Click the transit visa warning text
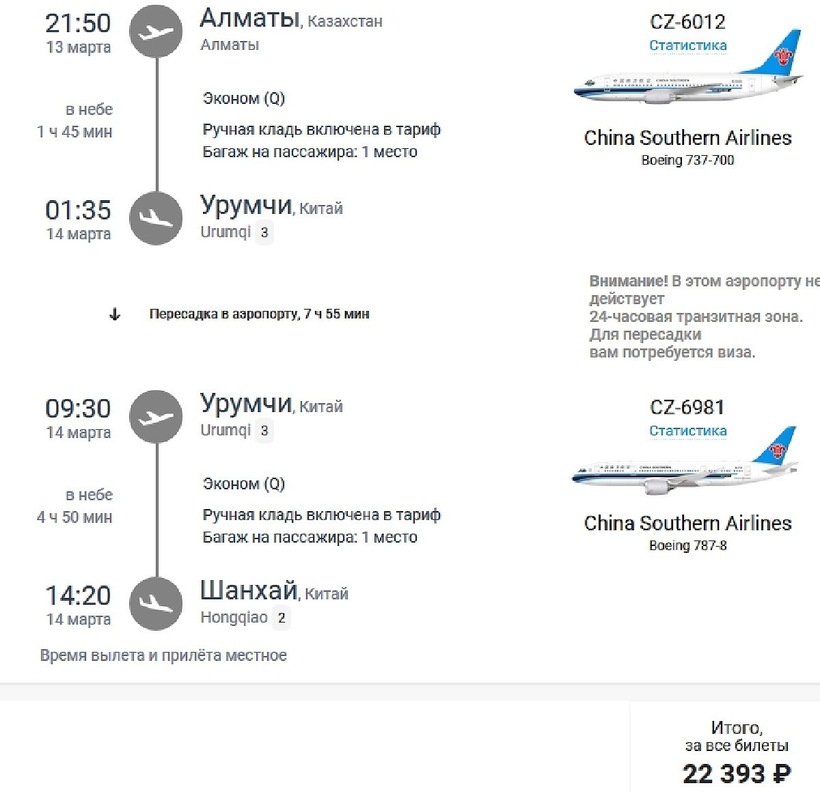Image resolution: width=820 pixels, height=792 pixels. 704,317
